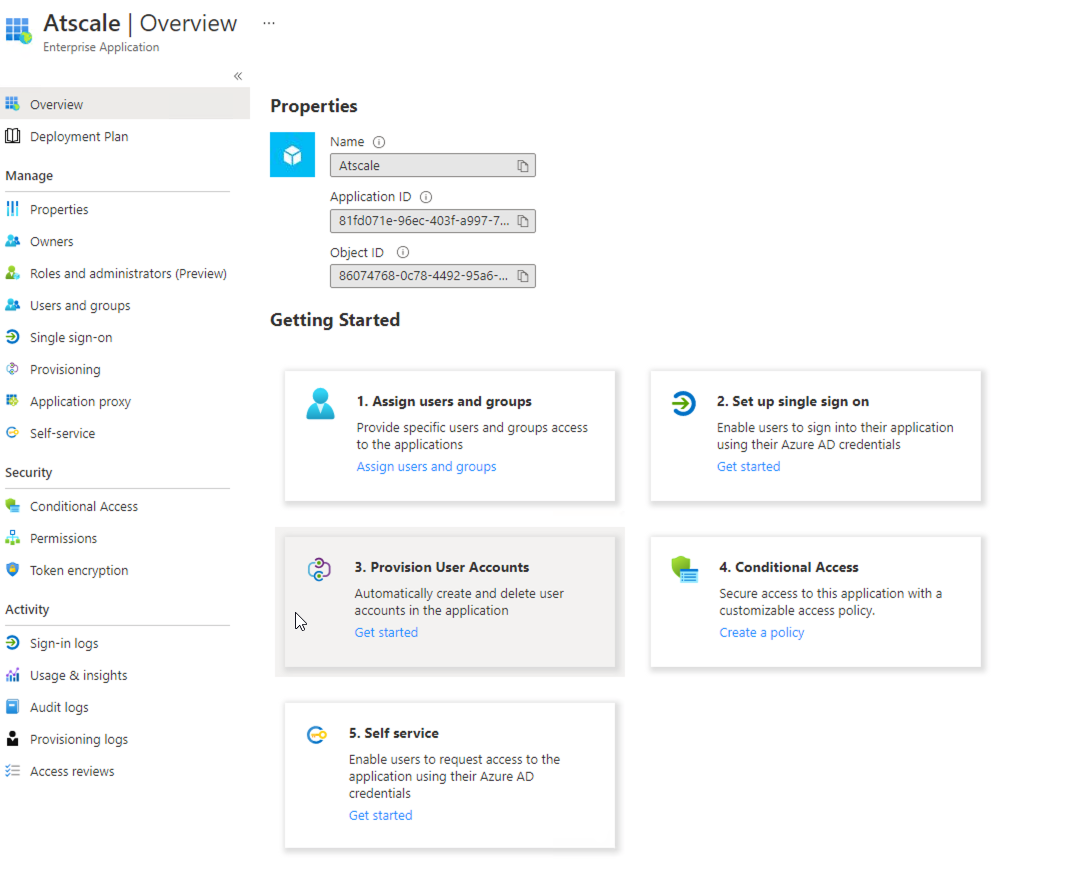The height and width of the screenshot is (887, 1084).
Task: View Audit logs
Action: pyautogui.click(x=59, y=707)
